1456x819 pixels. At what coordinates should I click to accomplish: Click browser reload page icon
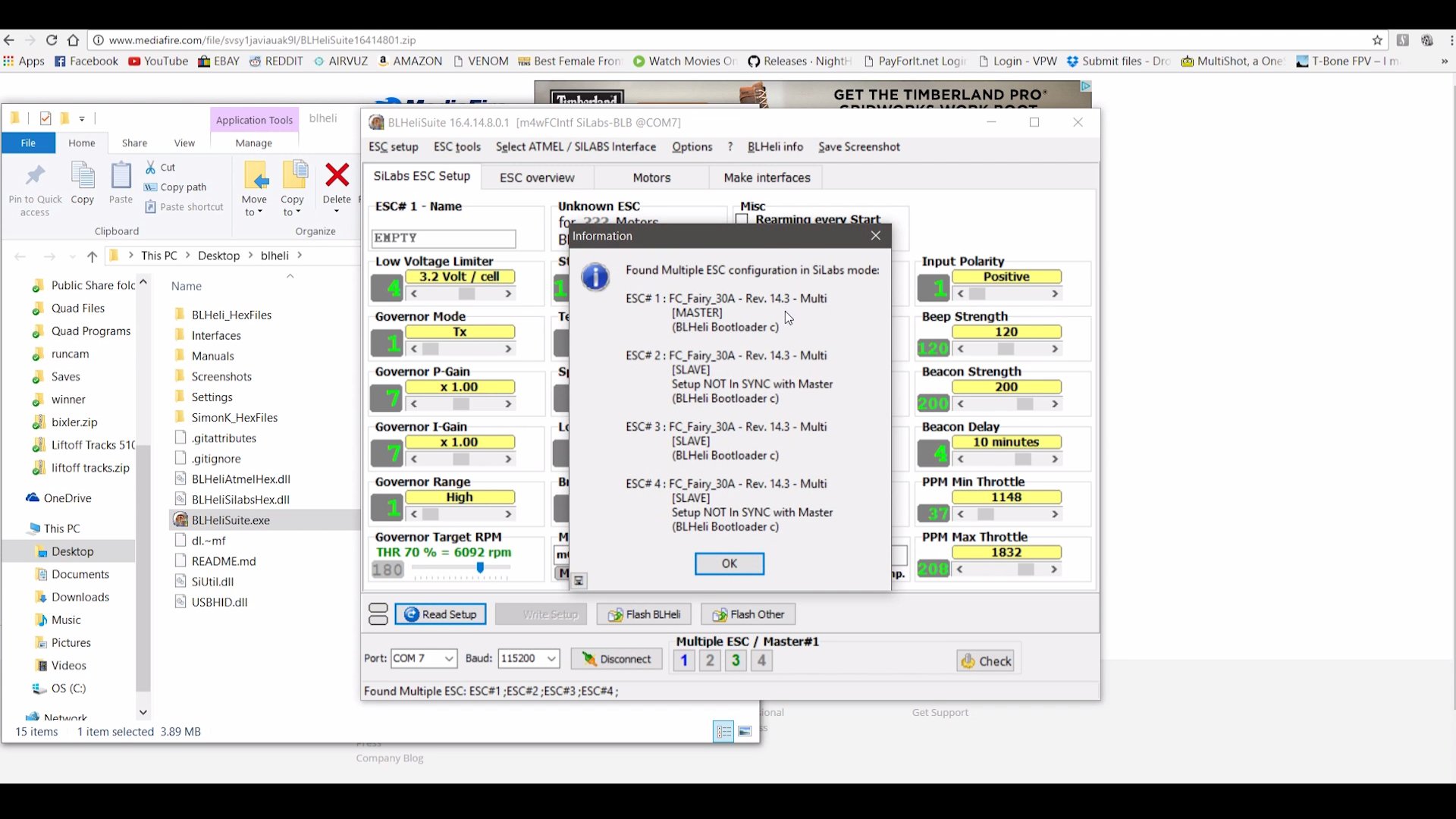click(52, 40)
